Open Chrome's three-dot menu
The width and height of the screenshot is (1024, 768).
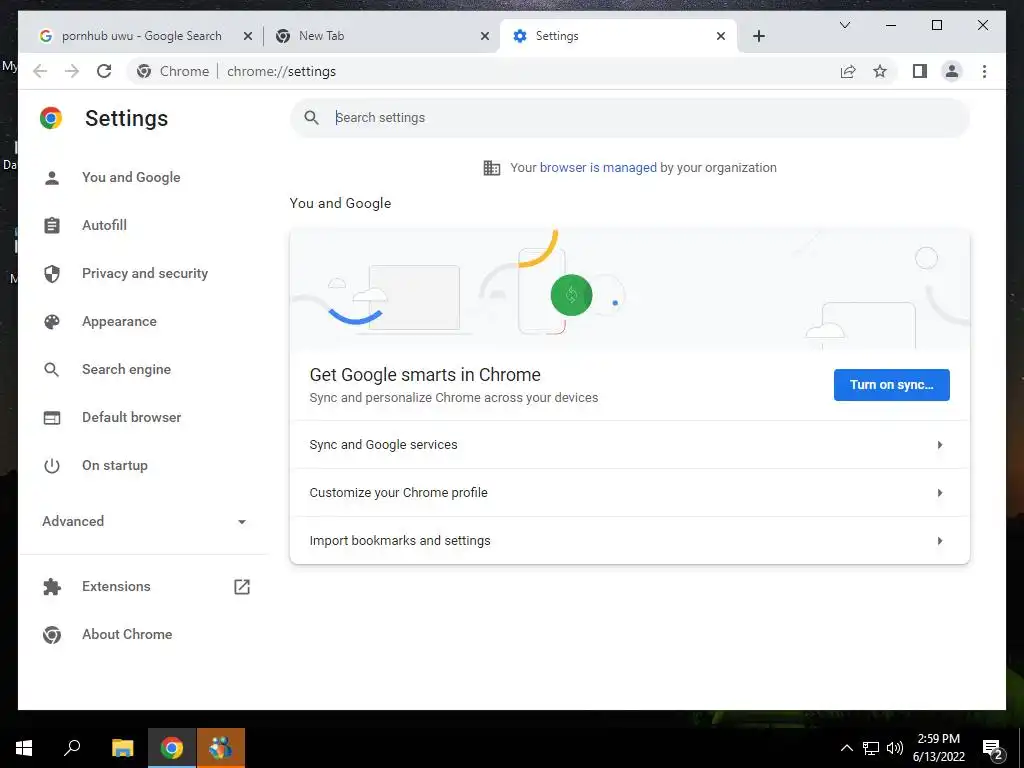(x=984, y=71)
